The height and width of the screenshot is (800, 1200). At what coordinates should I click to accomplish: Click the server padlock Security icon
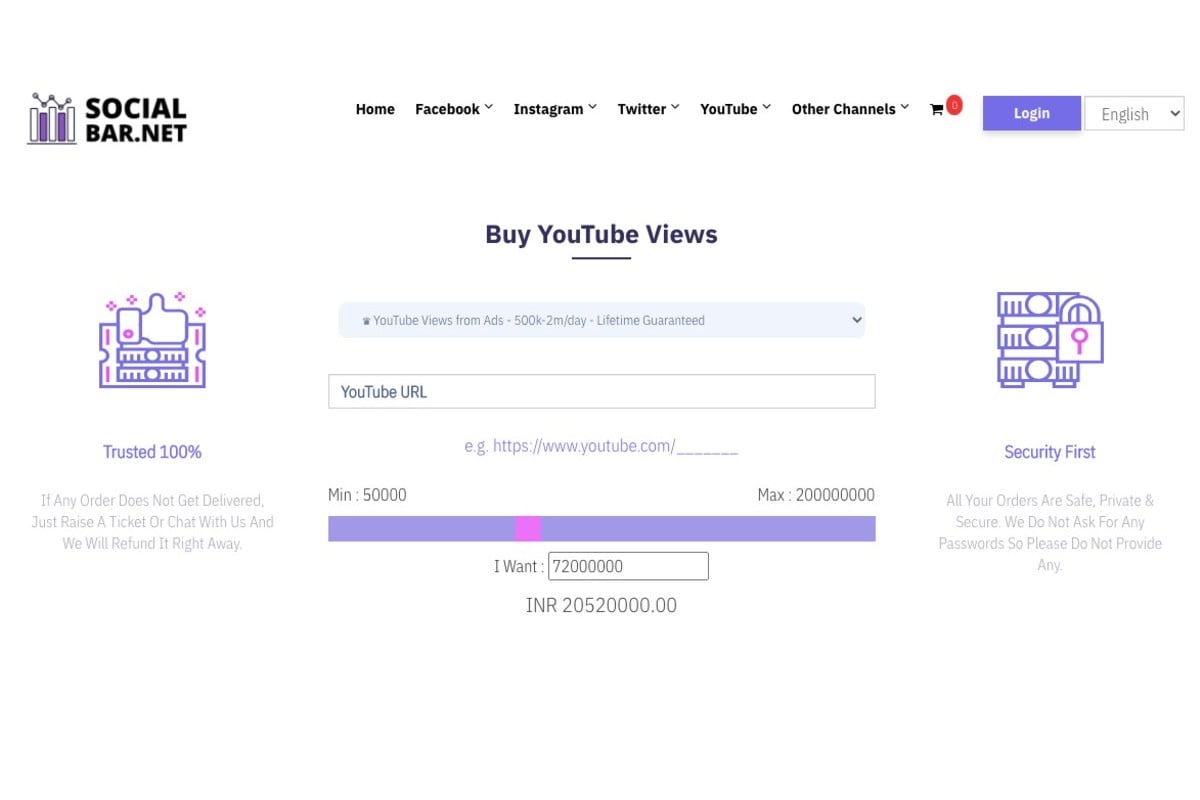click(1050, 340)
